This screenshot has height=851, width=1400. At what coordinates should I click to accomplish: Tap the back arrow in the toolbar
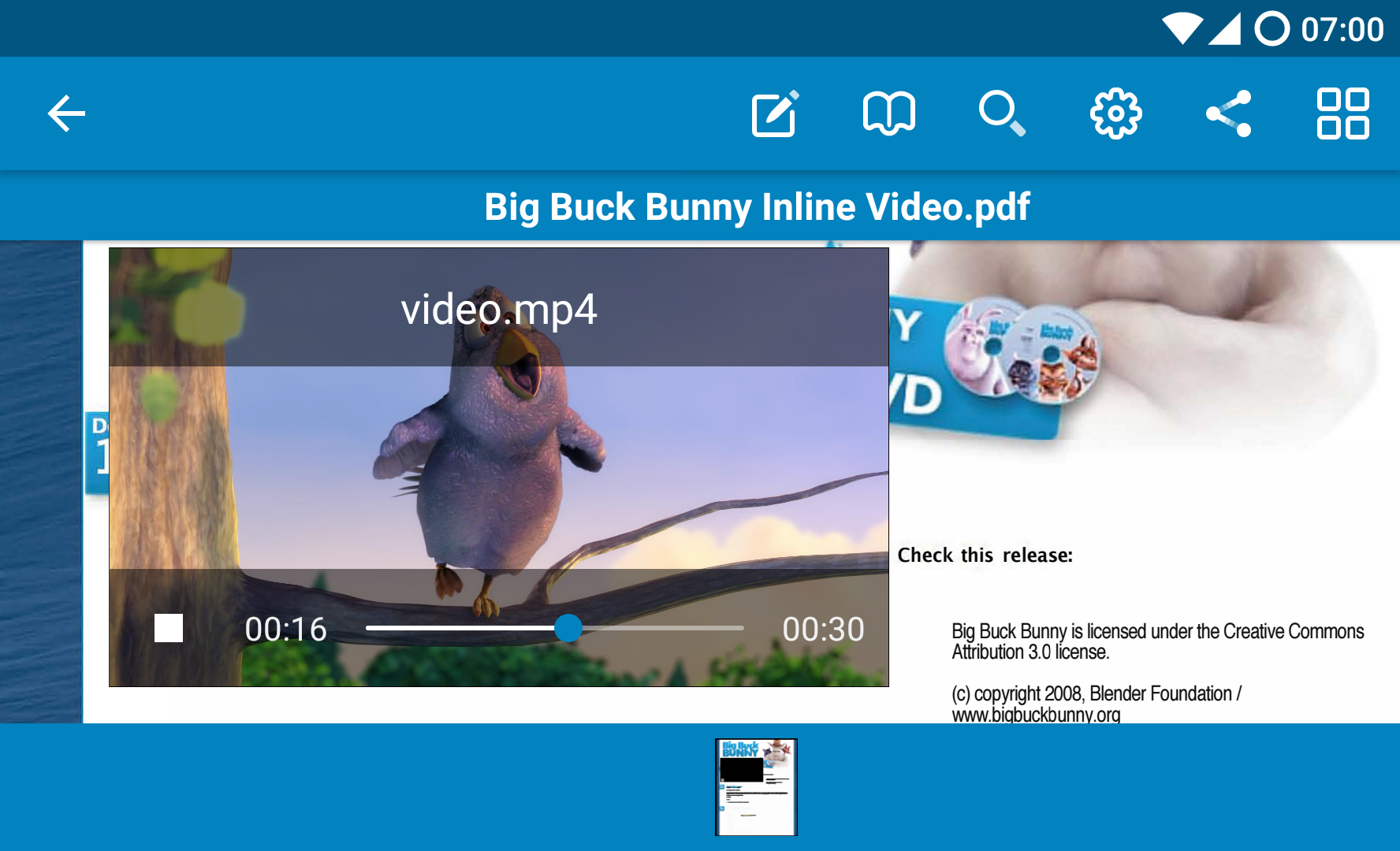pos(67,113)
